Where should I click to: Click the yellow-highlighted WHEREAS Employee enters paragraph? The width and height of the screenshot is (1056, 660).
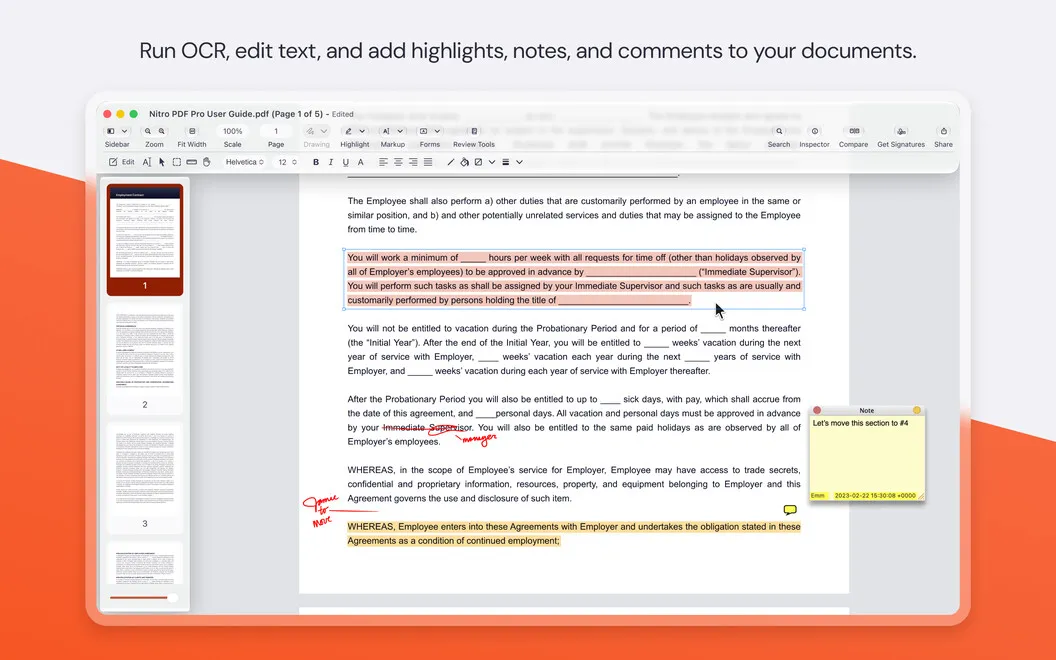tap(574, 533)
